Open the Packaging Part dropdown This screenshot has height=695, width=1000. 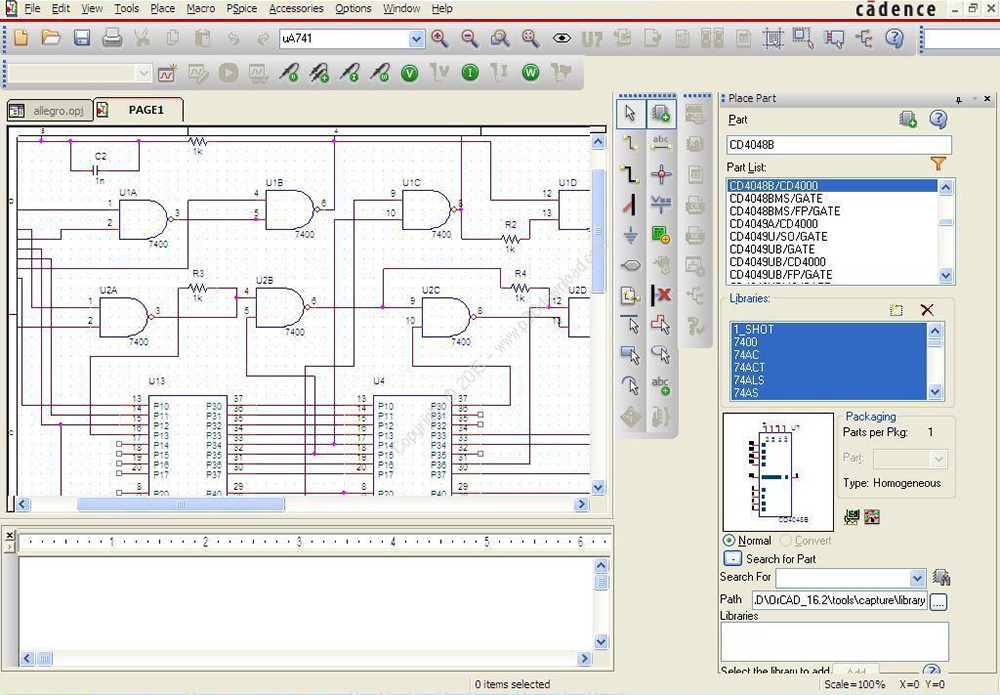tap(938, 458)
